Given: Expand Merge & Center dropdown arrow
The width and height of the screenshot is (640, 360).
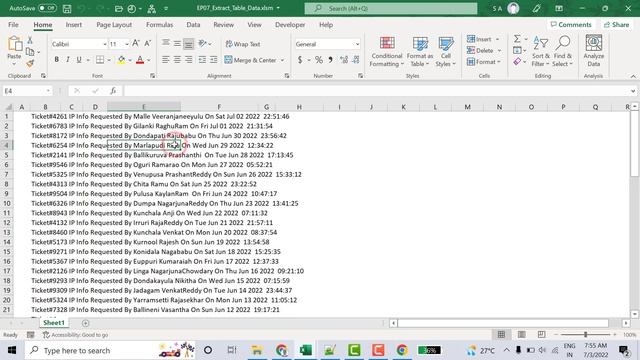Looking at the screenshot, I should point(282,60).
